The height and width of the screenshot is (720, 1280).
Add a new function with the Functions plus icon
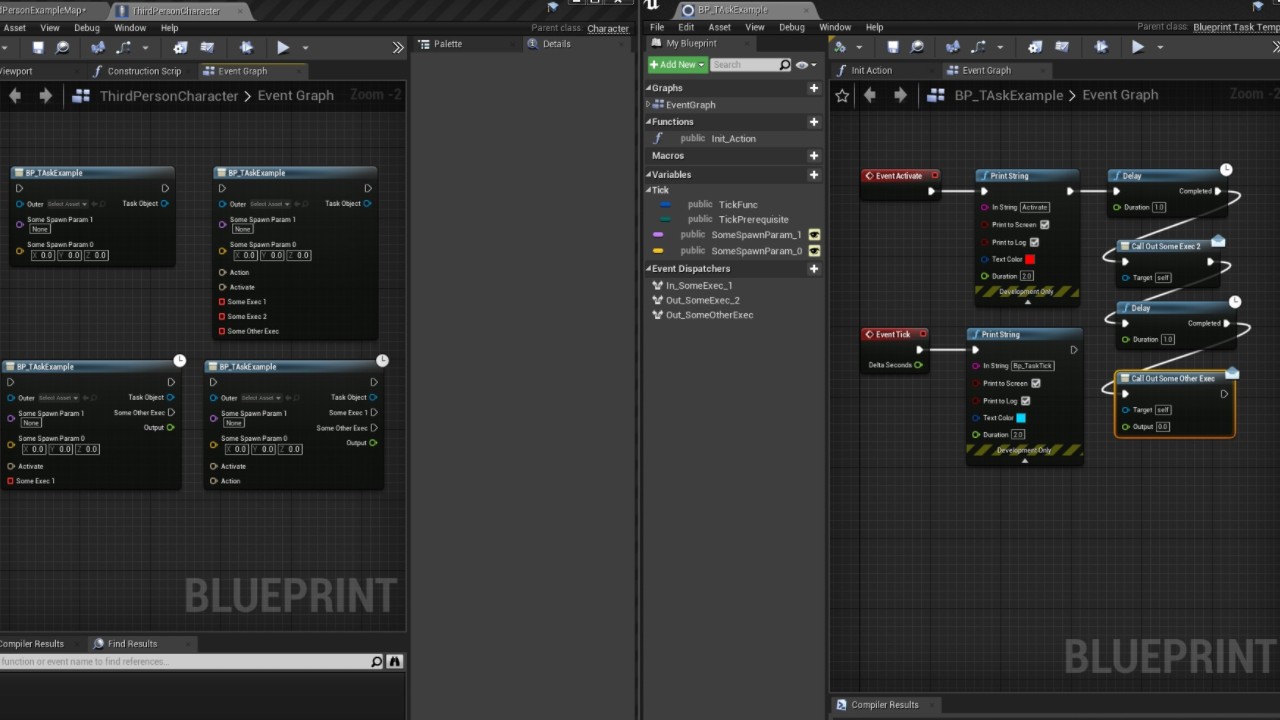tap(813, 122)
